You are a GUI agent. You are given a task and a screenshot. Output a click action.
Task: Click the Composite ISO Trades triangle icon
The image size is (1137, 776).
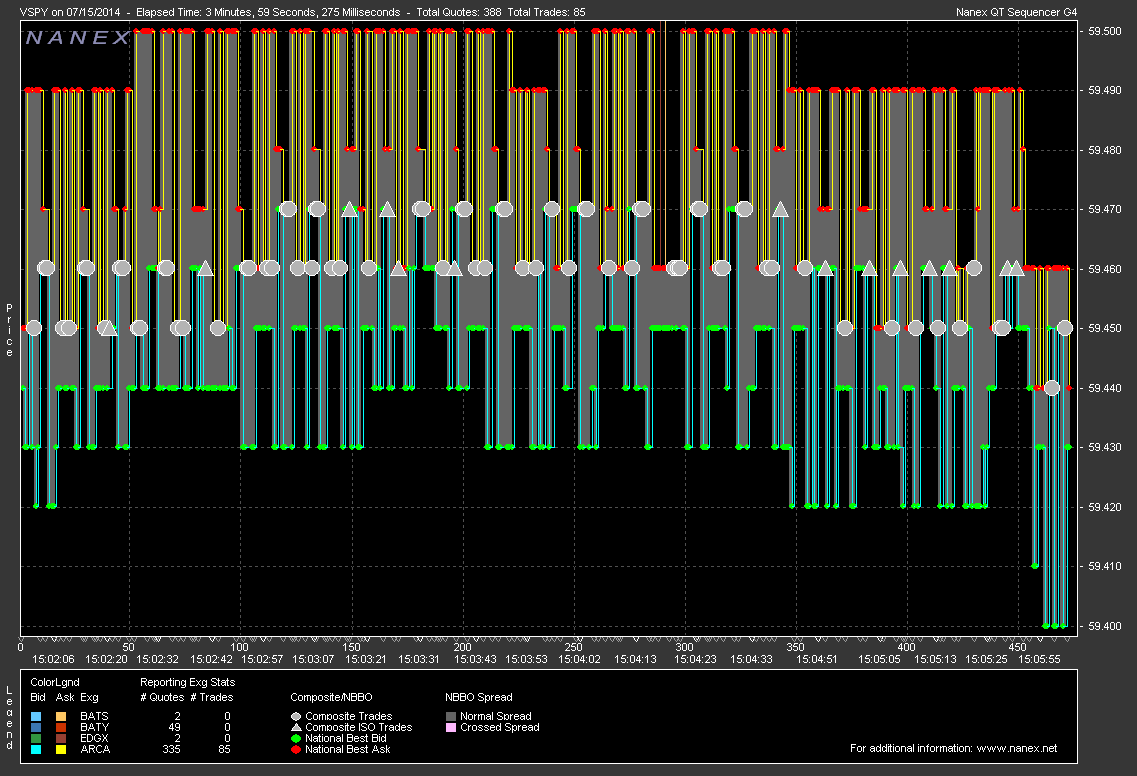pos(296,727)
